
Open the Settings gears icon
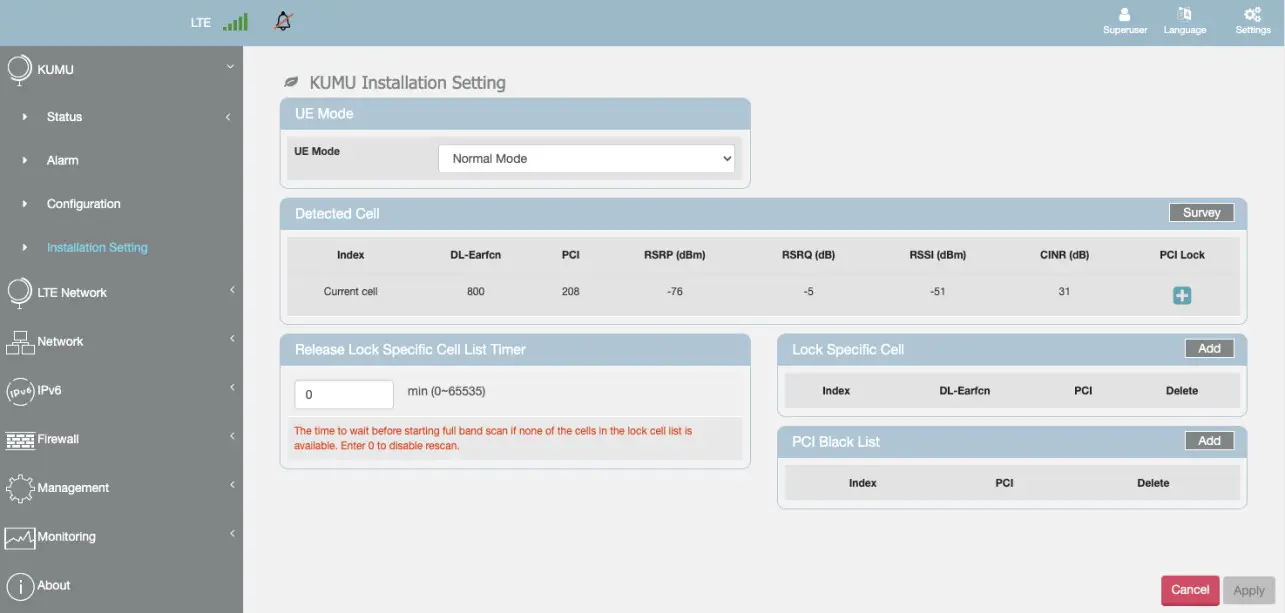[x=1252, y=14]
